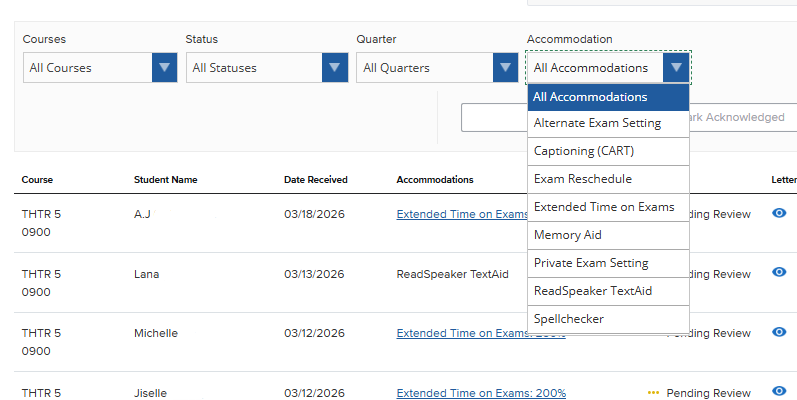Sort by the Student Name column header

(x=166, y=179)
